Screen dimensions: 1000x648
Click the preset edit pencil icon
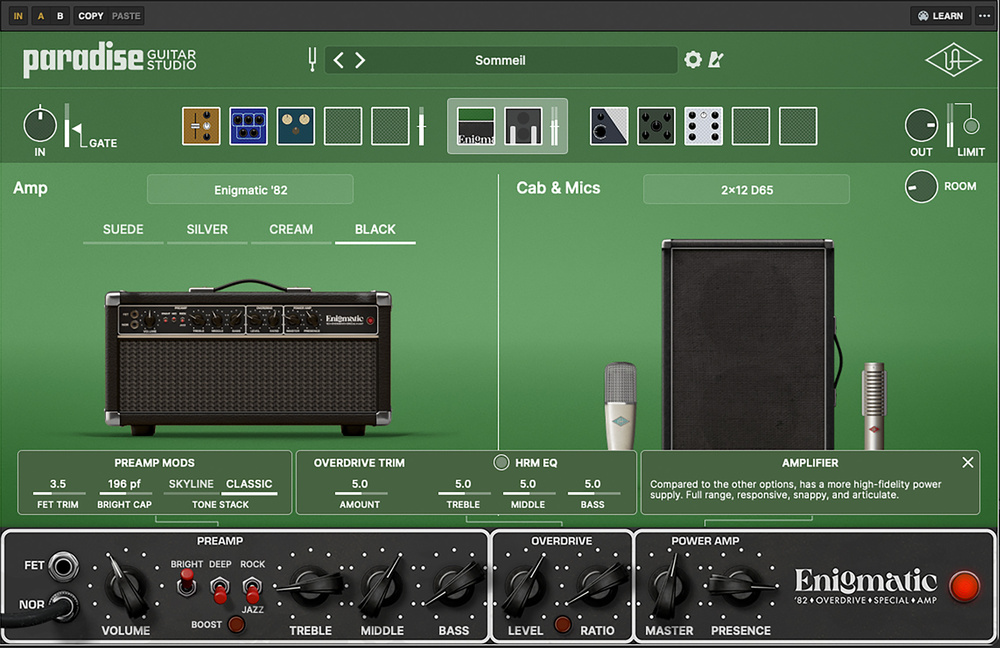(716, 60)
